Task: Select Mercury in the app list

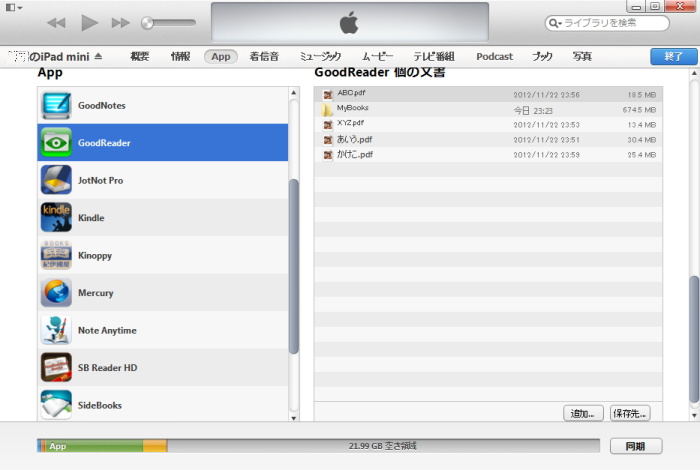Action: click(163, 292)
